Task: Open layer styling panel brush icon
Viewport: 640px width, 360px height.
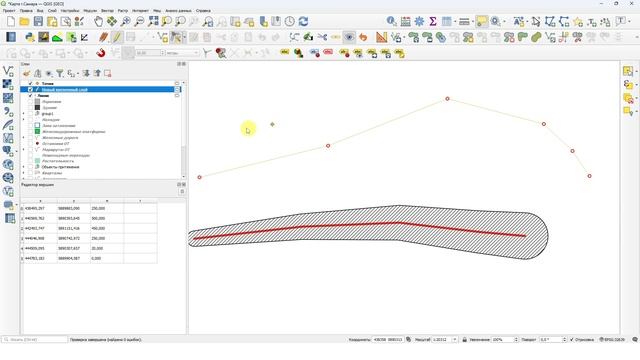Action: tap(27, 73)
